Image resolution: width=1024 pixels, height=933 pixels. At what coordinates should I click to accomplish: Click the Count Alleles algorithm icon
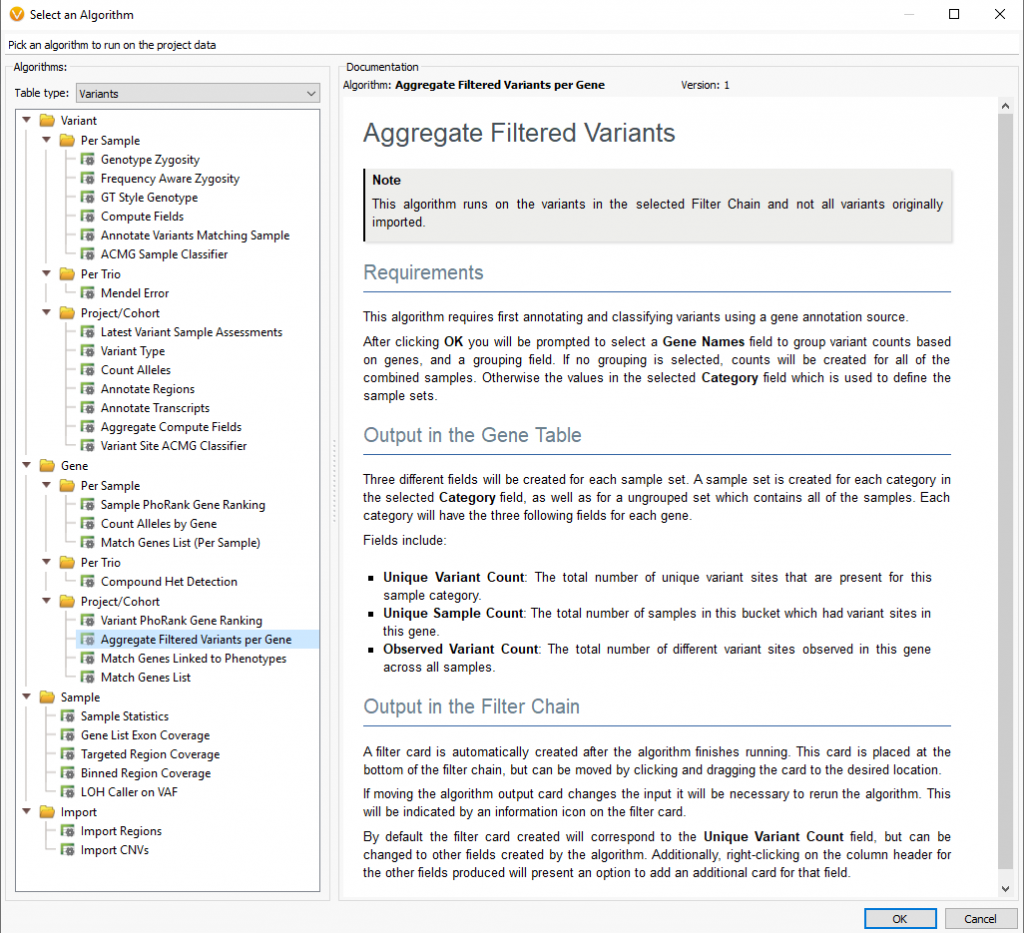(x=88, y=370)
